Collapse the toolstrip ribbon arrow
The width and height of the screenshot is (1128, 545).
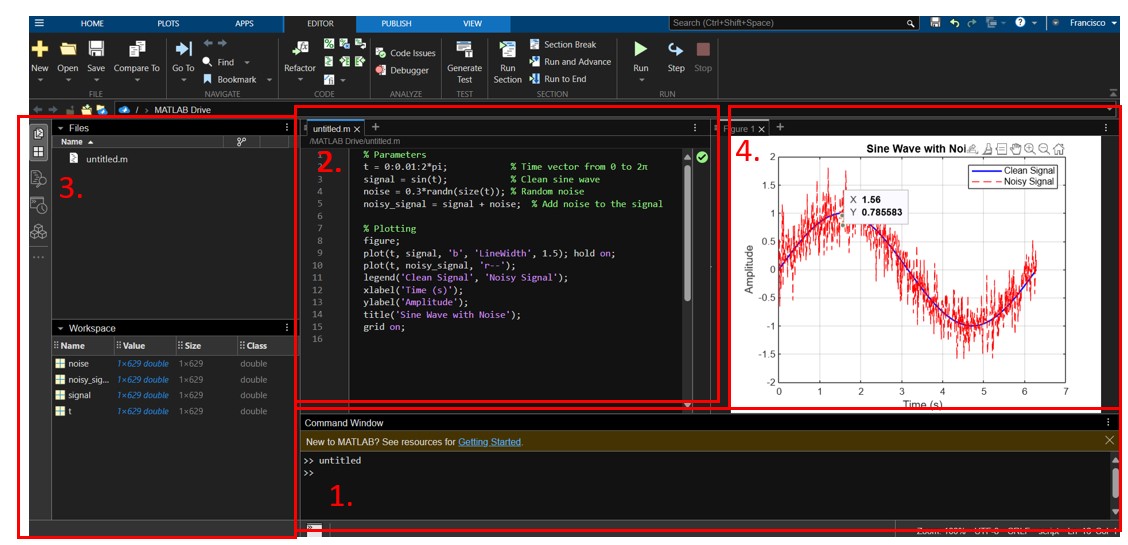[1114, 93]
